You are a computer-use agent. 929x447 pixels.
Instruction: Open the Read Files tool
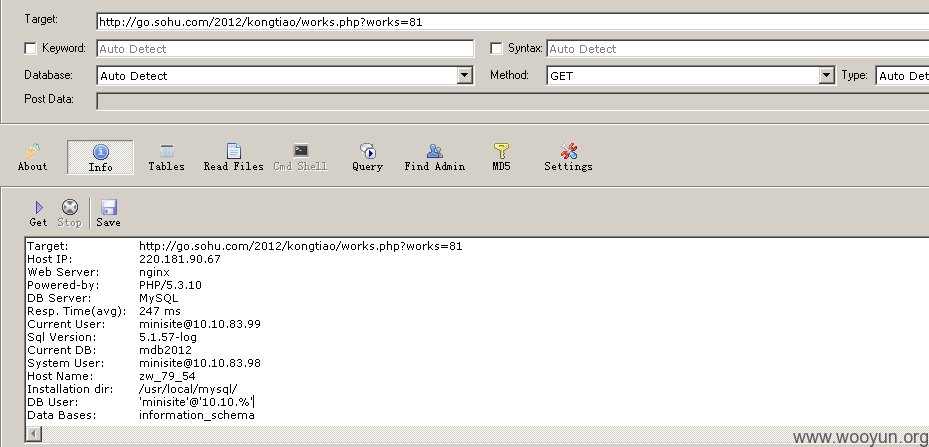pos(233,158)
